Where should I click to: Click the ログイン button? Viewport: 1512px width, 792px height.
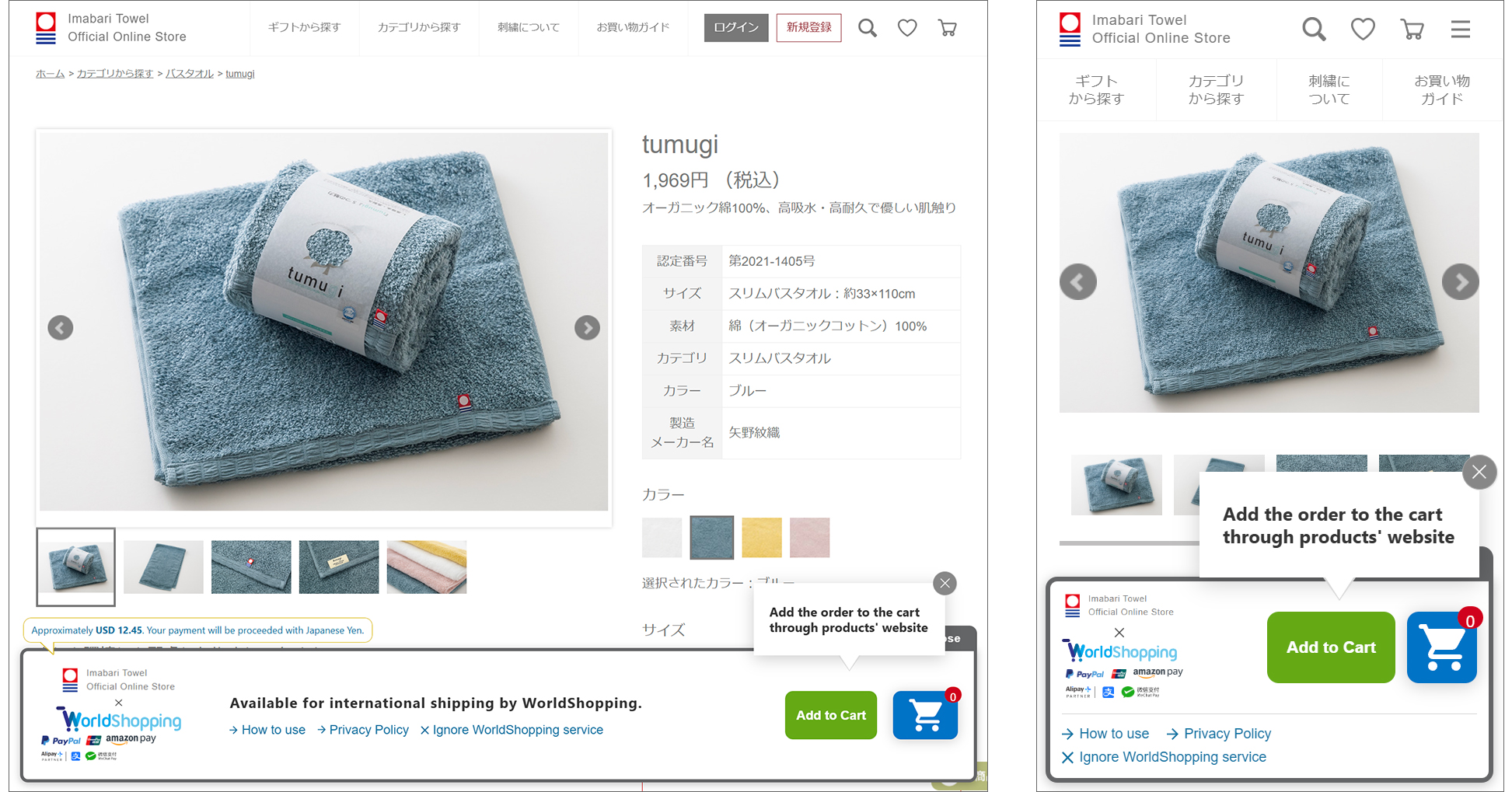click(735, 27)
